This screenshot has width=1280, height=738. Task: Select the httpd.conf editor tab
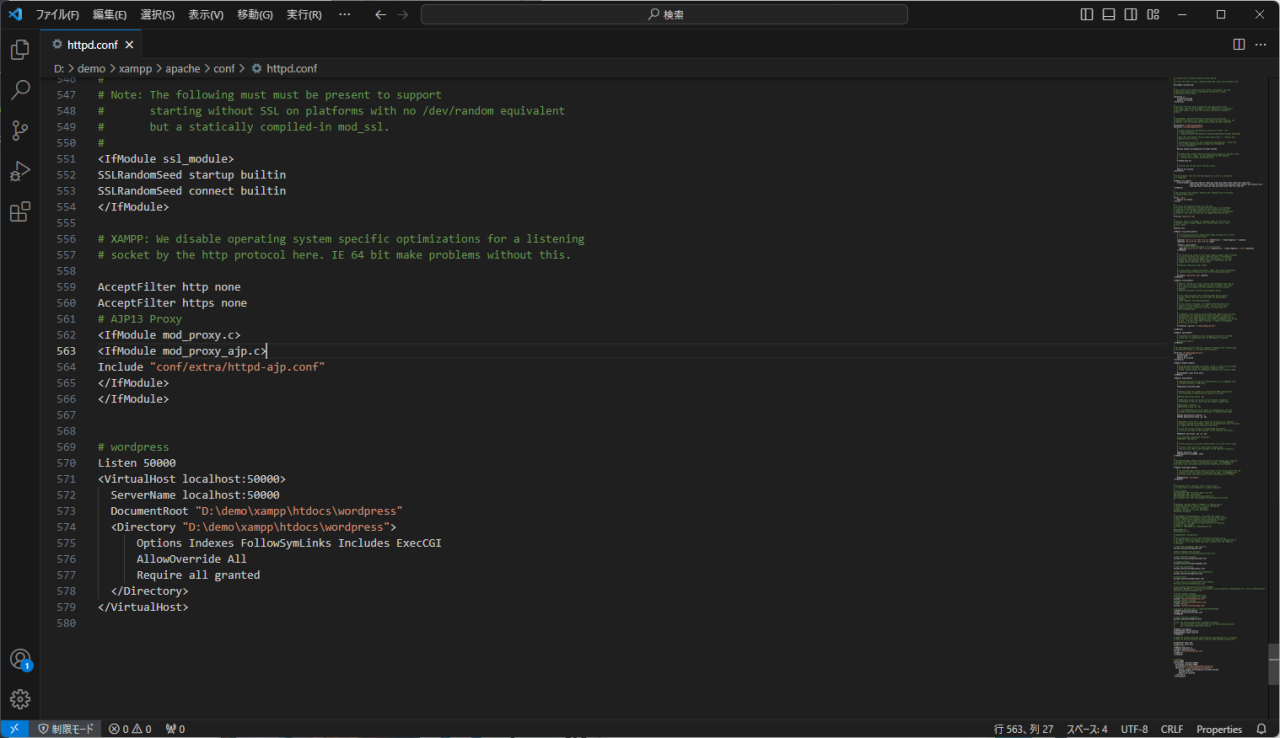[92, 45]
